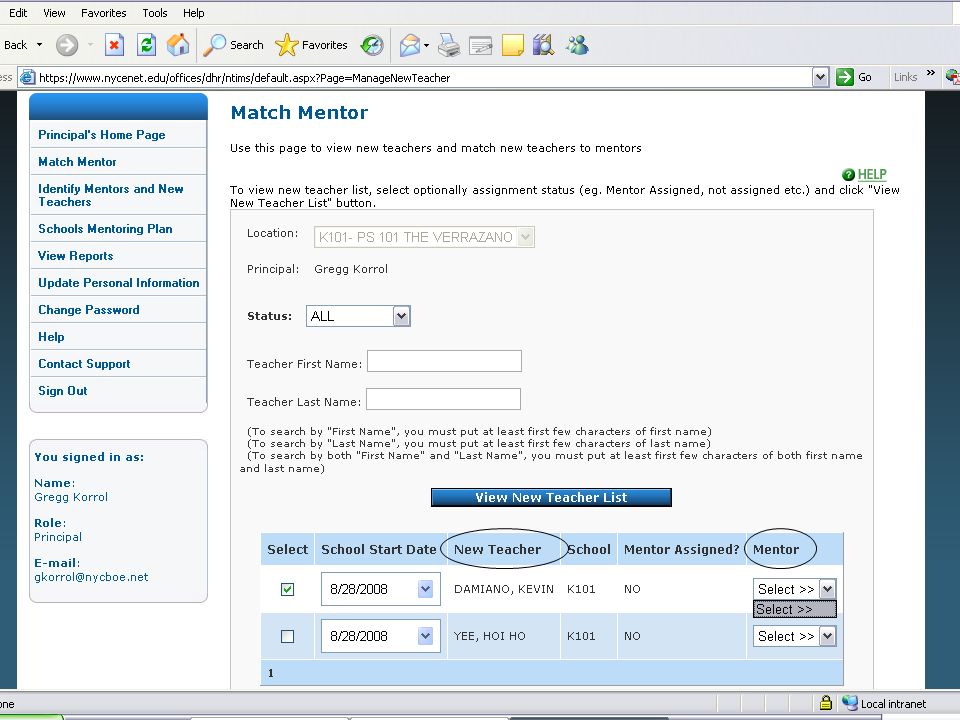Click the Research books toolbar icon

pos(543,45)
